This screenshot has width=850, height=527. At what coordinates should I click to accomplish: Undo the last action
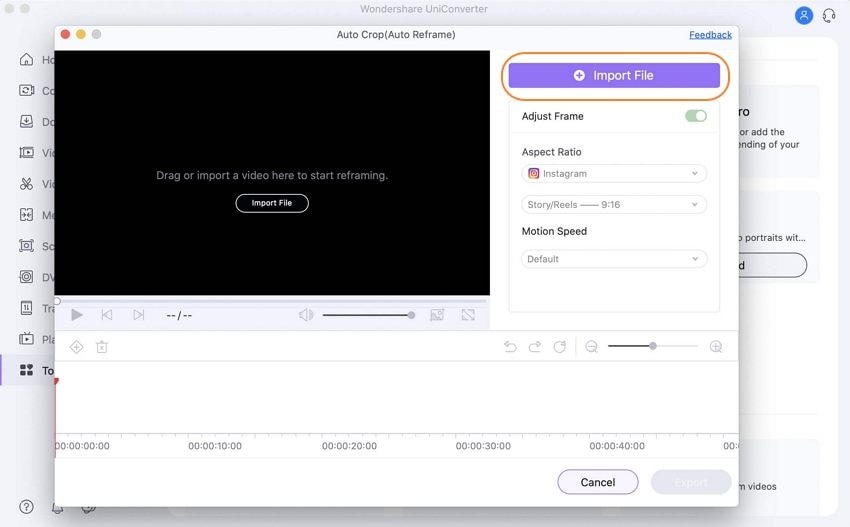click(510, 346)
